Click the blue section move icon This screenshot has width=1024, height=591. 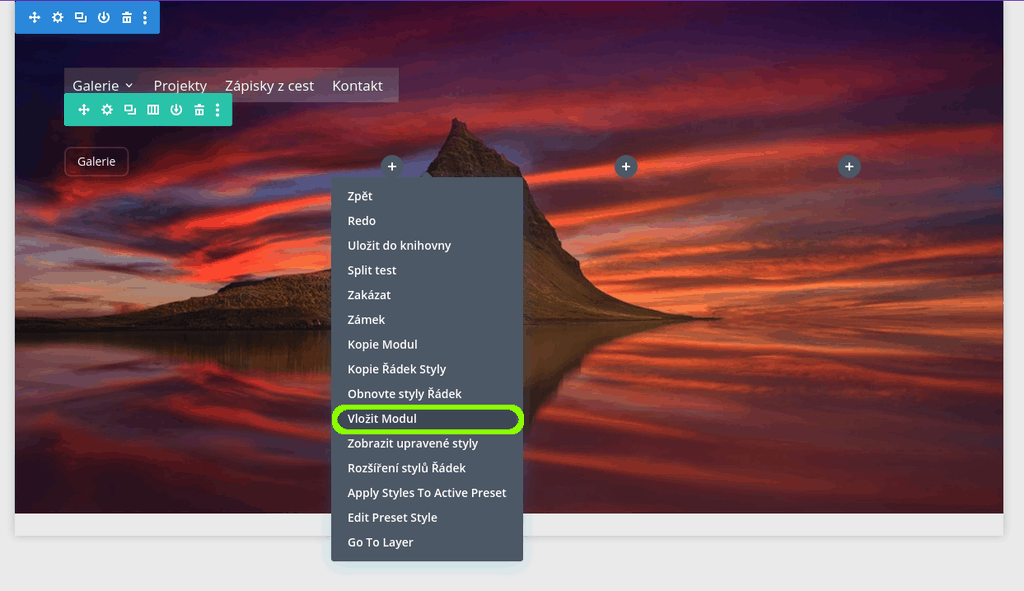(35, 18)
